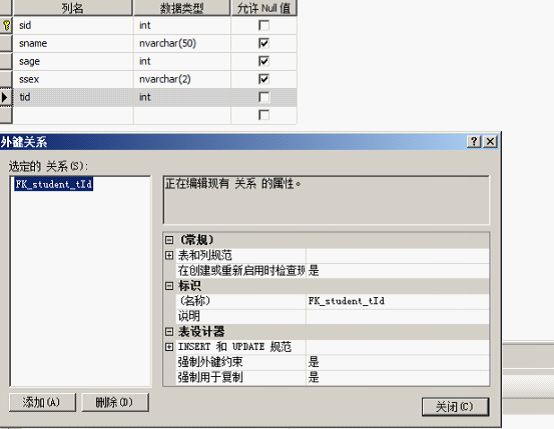
Task: Uncheck Allow Null for ssex
Action: pyautogui.click(x=264, y=79)
